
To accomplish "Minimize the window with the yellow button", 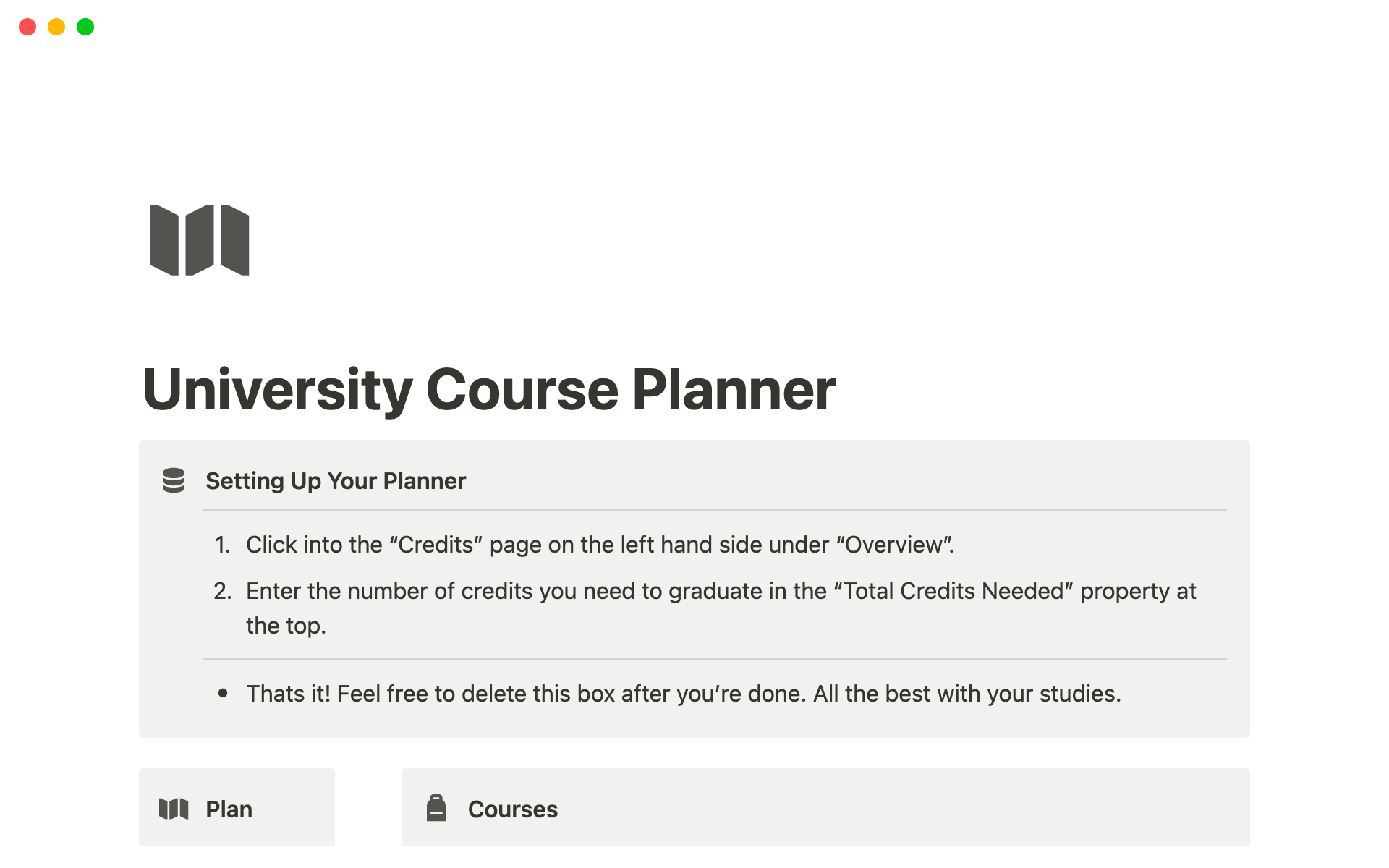I will point(56,27).
